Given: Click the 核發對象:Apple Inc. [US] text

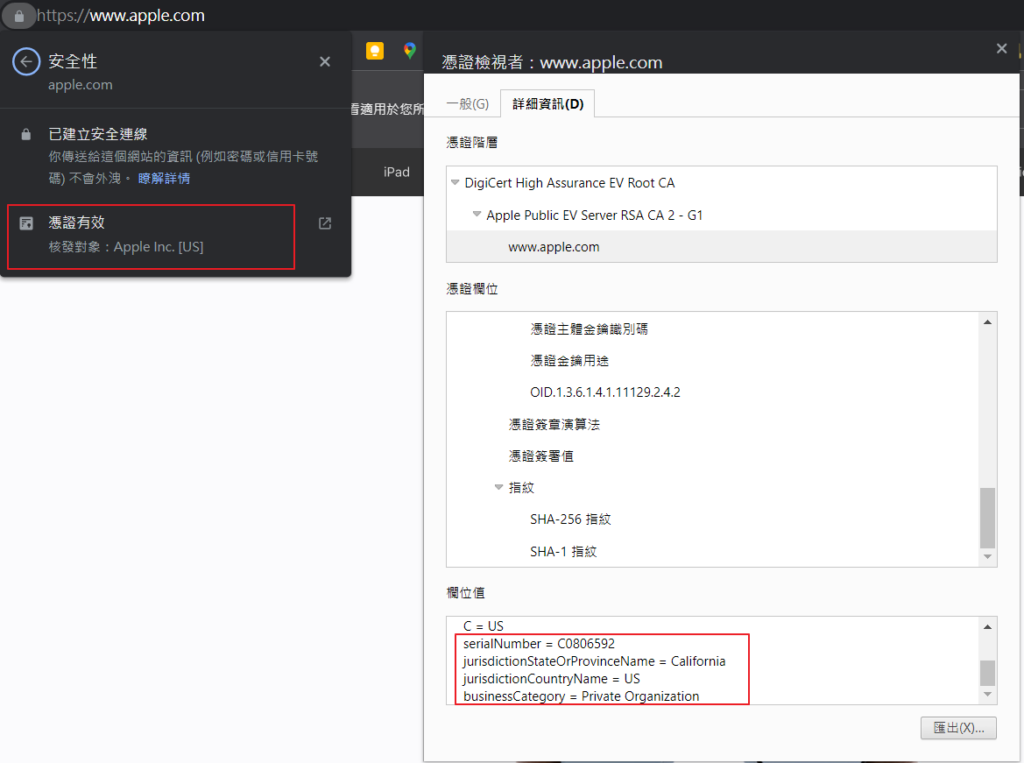Looking at the screenshot, I should coord(126,247).
